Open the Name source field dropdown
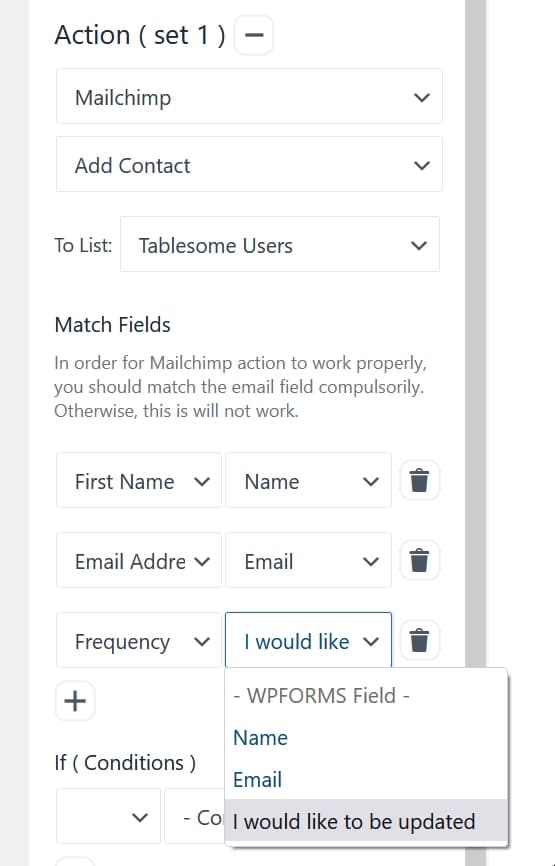 (x=308, y=480)
